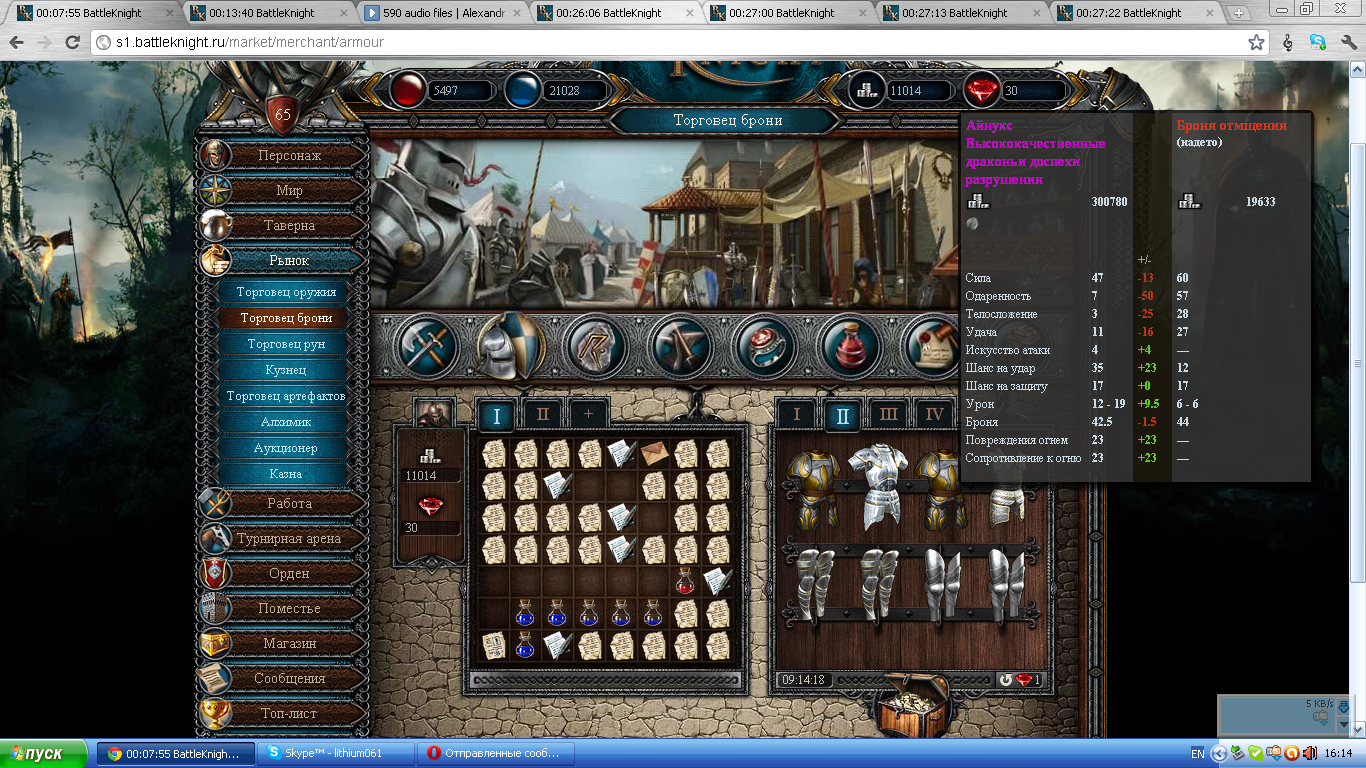The height and width of the screenshot is (768, 1366).
Task: Open the Персонаж menu
Action: [289, 156]
